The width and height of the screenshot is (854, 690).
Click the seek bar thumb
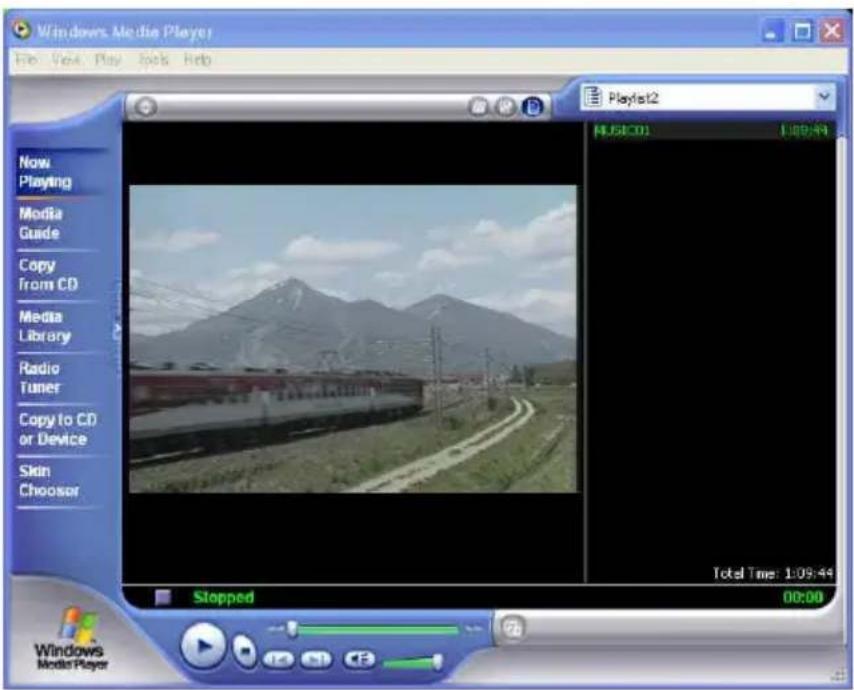click(x=292, y=629)
